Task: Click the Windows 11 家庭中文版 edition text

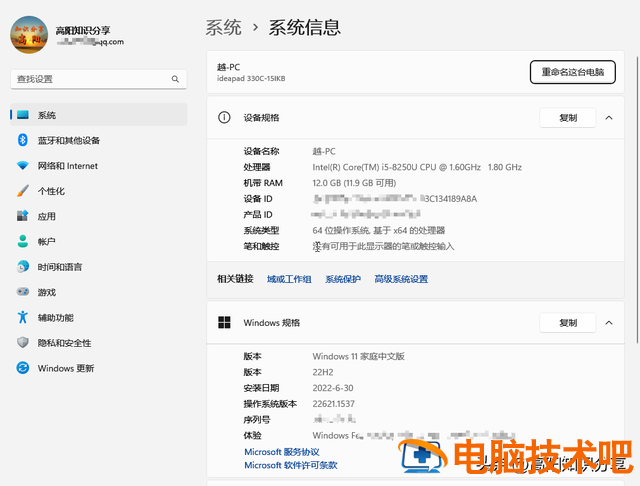Action: [358, 356]
